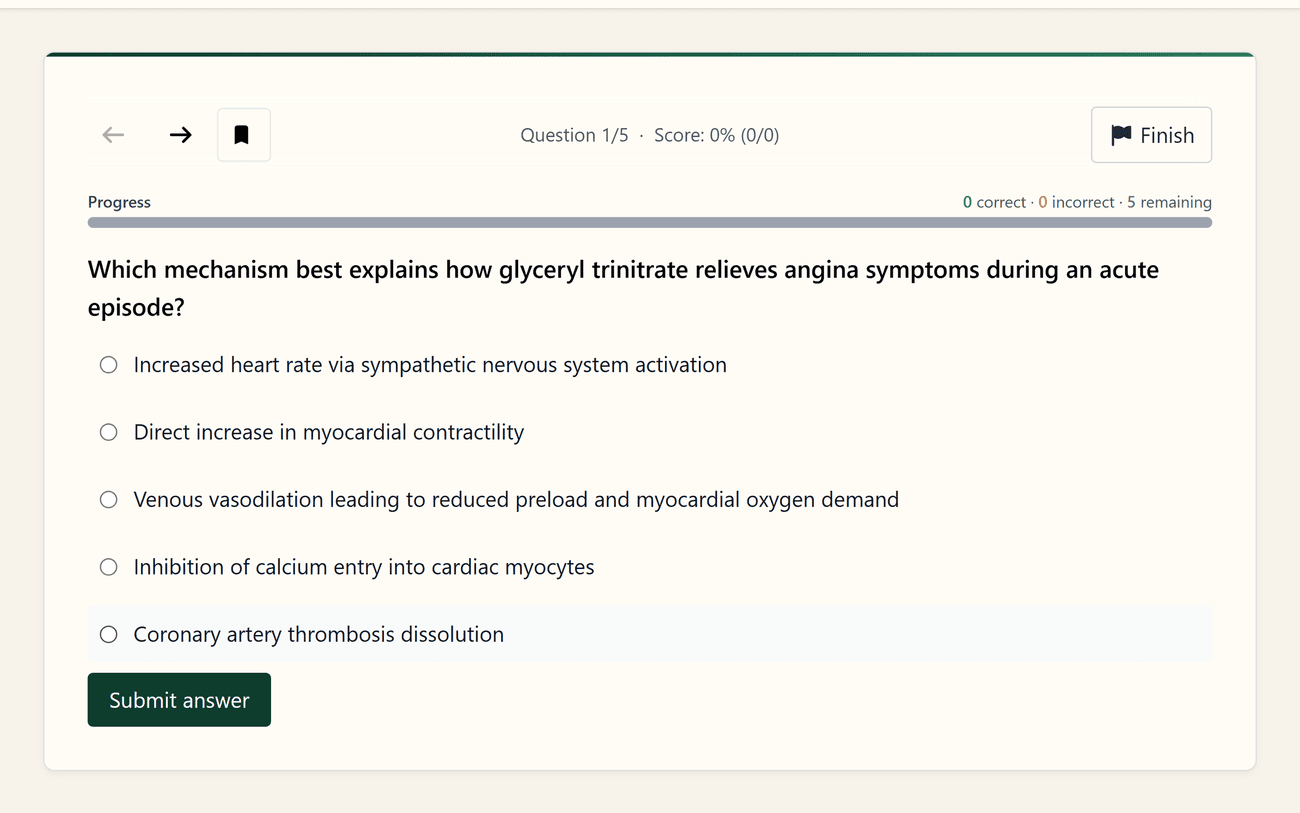Go to next question arrow
Image resolution: width=1300 pixels, height=813 pixels.
click(181, 135)
